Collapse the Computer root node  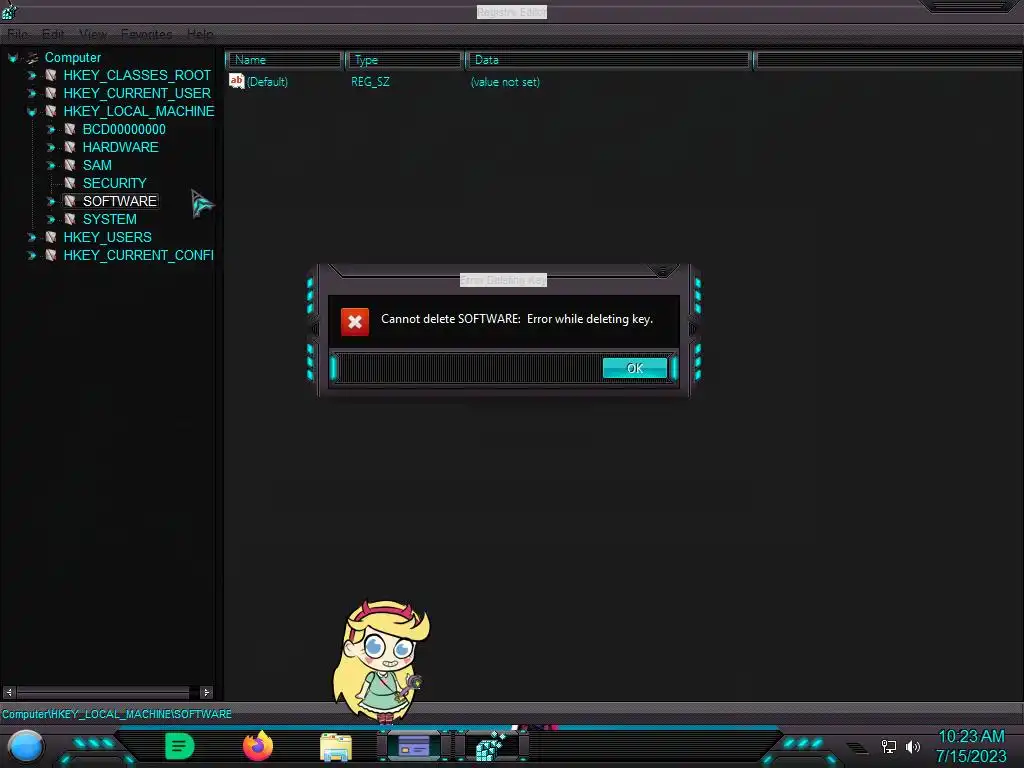(x=12, y=58)
